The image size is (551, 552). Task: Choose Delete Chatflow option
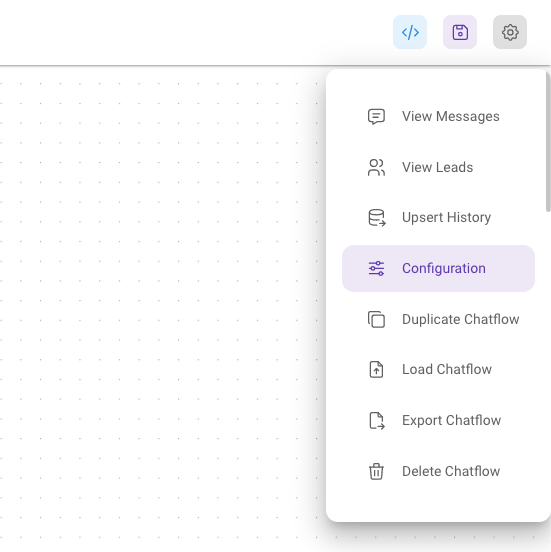point(438,471)
